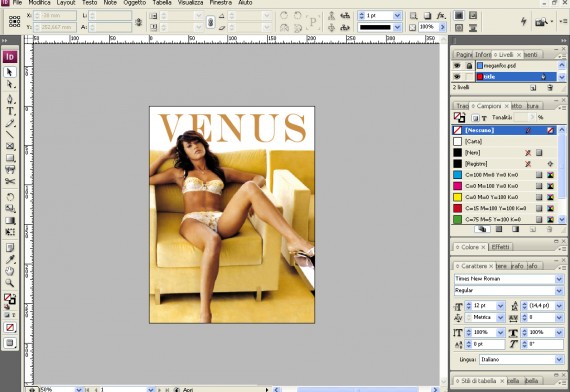Select the Selection tool (black arrow)
This screenshot has width=570, height=392.
10,72
